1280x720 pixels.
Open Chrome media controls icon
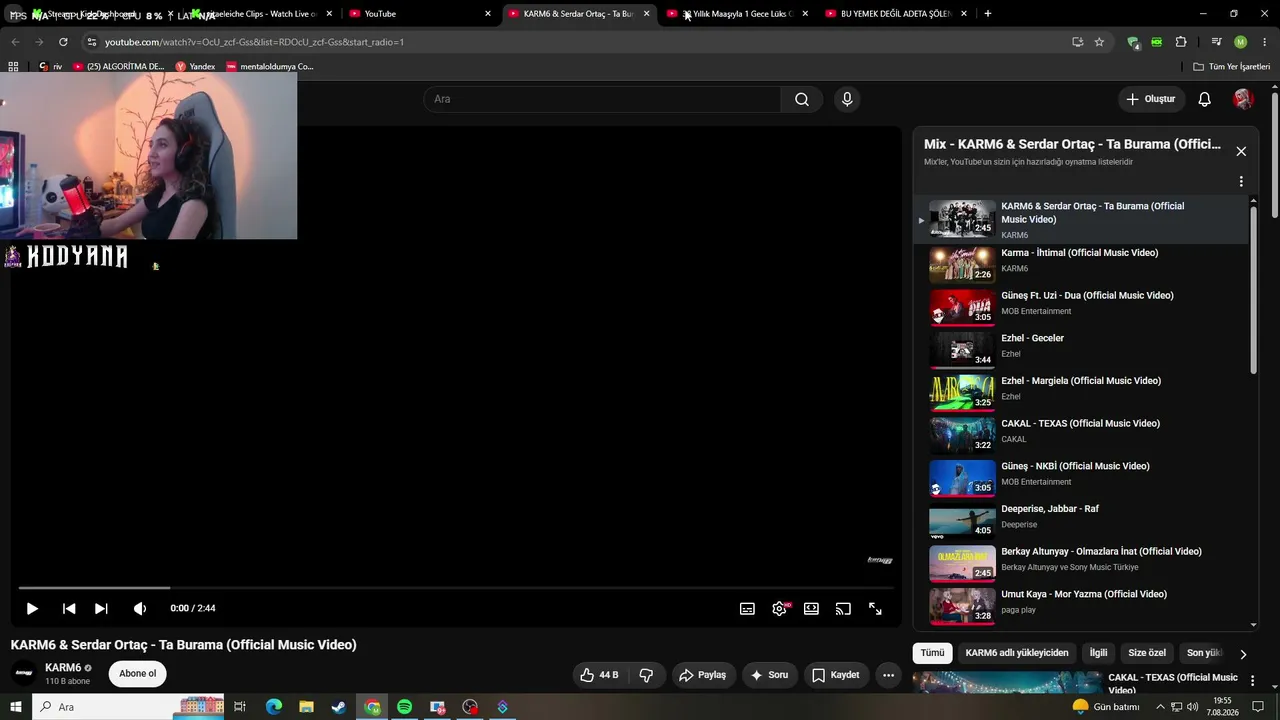coord(1216,42)
